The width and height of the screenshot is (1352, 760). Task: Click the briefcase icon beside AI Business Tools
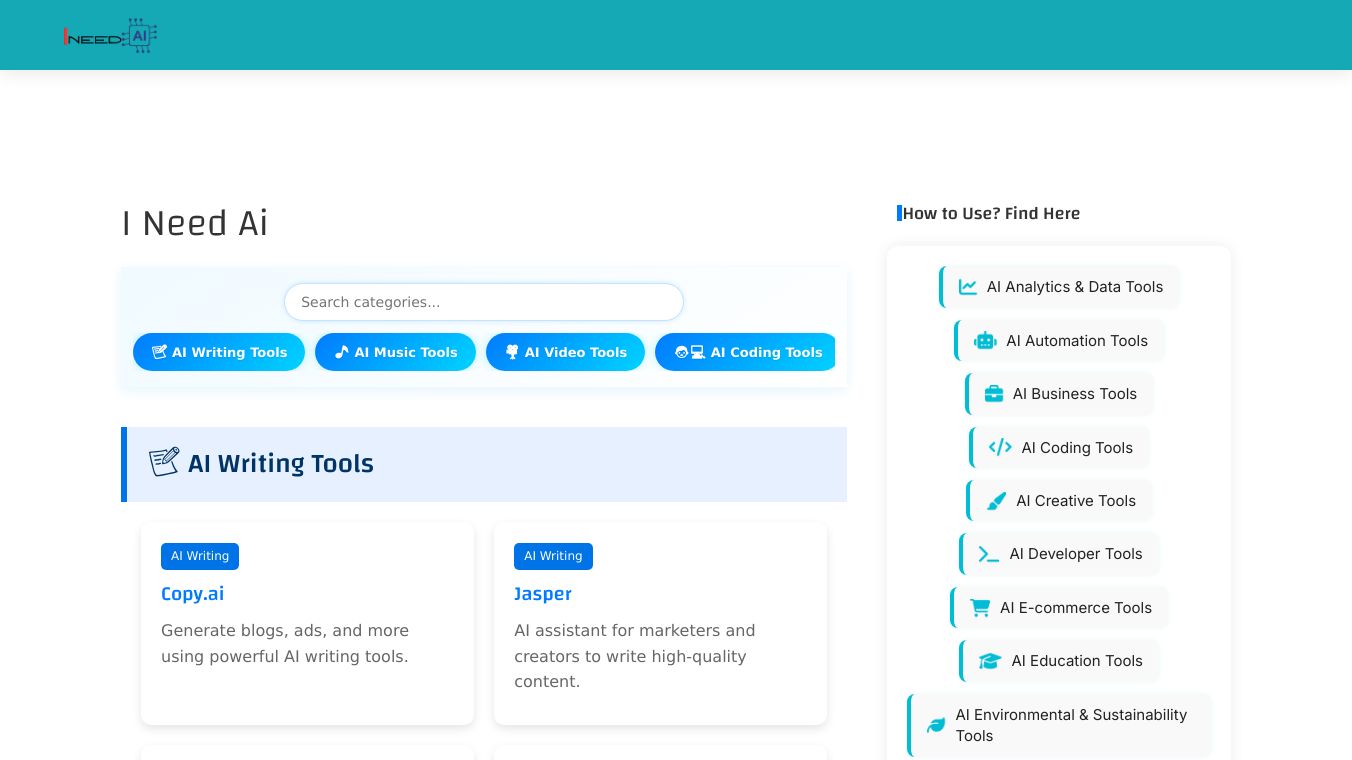pyautogui.click(x=994, y=394)
